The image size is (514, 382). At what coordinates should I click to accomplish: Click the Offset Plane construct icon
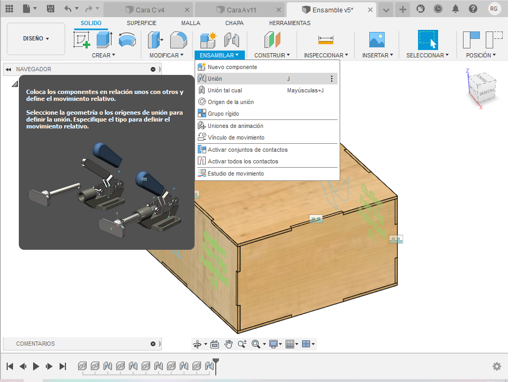[x=272, y=40]
